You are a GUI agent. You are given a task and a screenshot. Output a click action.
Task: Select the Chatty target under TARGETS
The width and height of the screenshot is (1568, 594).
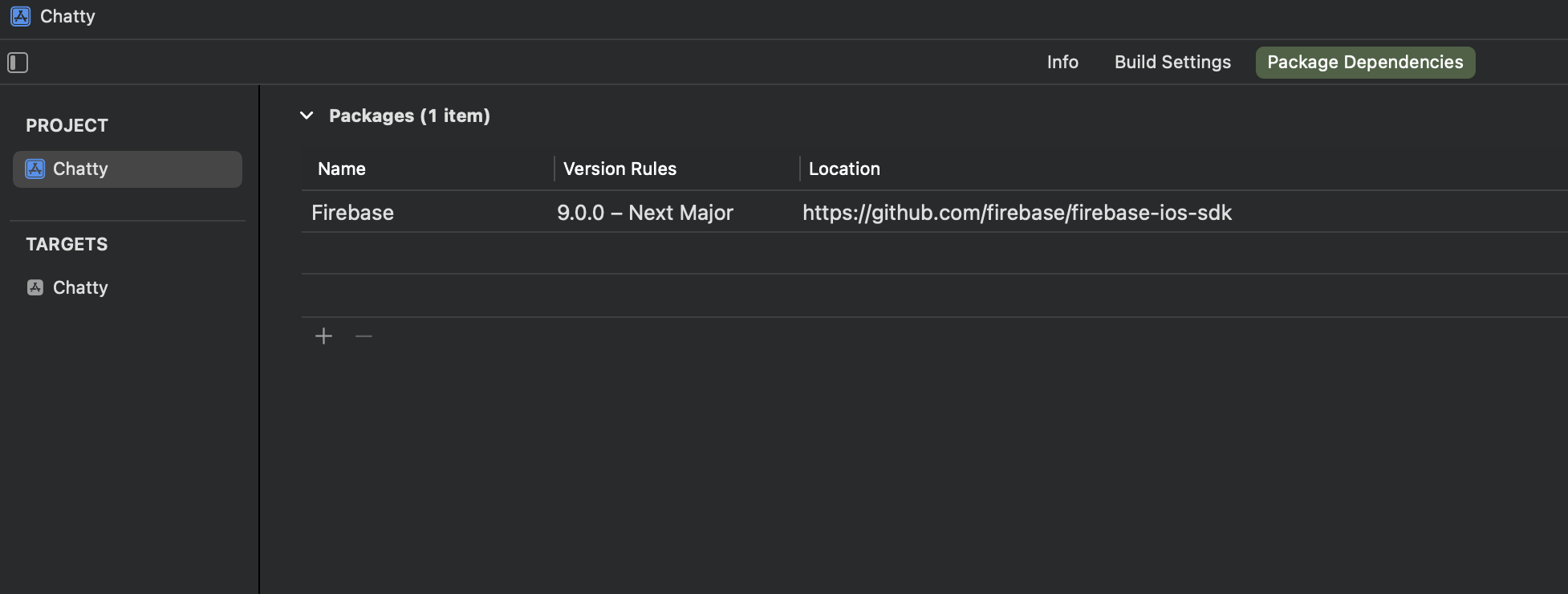(80, 287)
